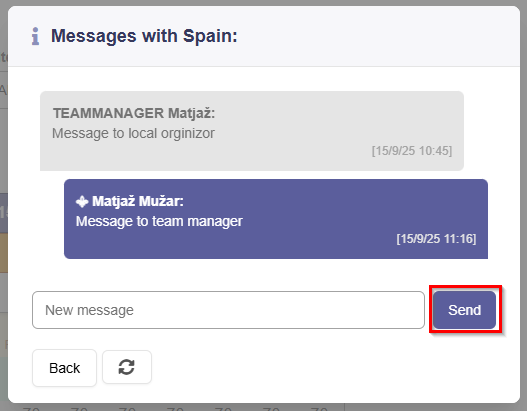527x411 pixels.
Task: Click the "Message to local orginizor" text
Action: 133,133
